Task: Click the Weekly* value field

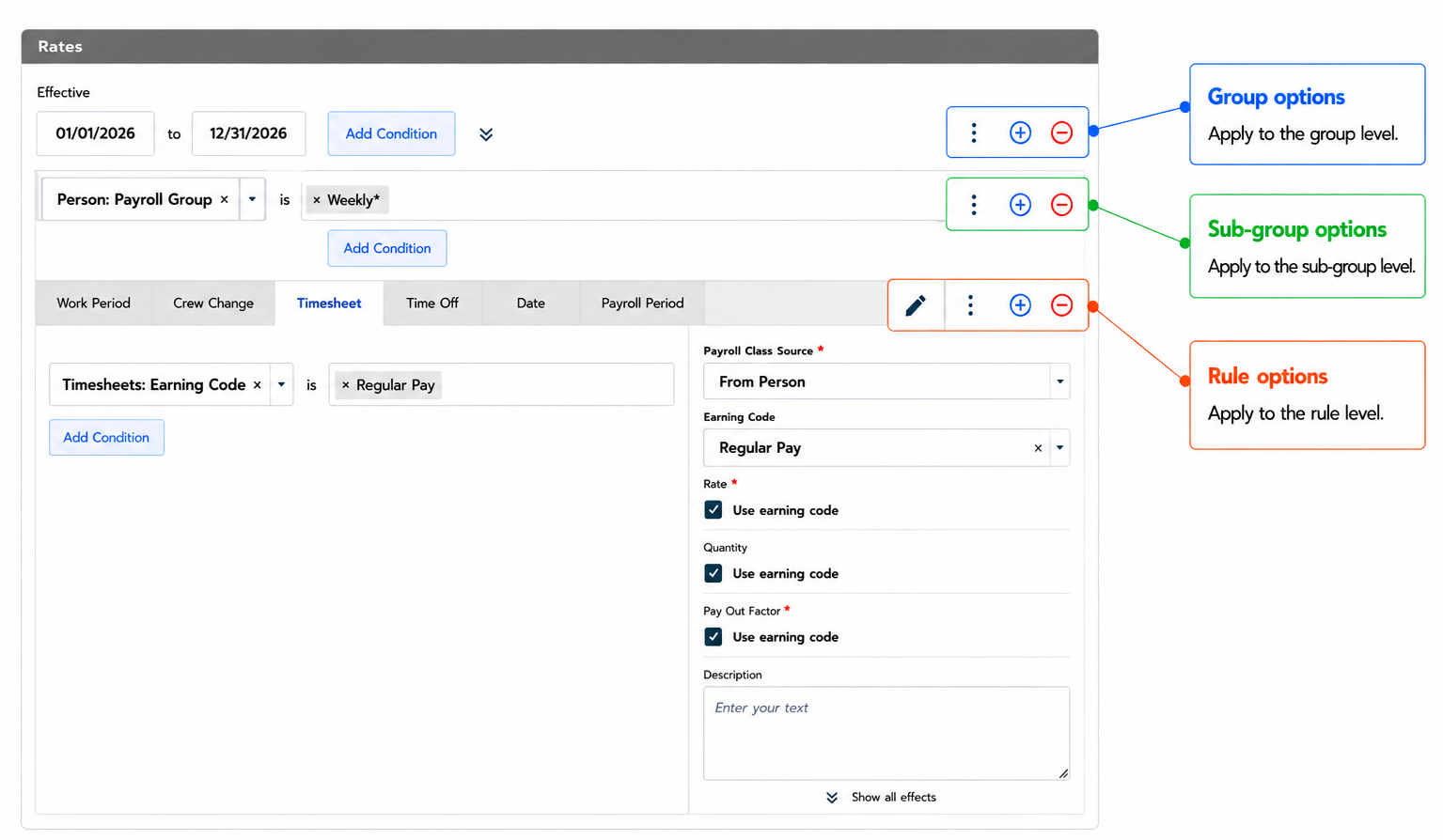Action: tap(623, 200)
